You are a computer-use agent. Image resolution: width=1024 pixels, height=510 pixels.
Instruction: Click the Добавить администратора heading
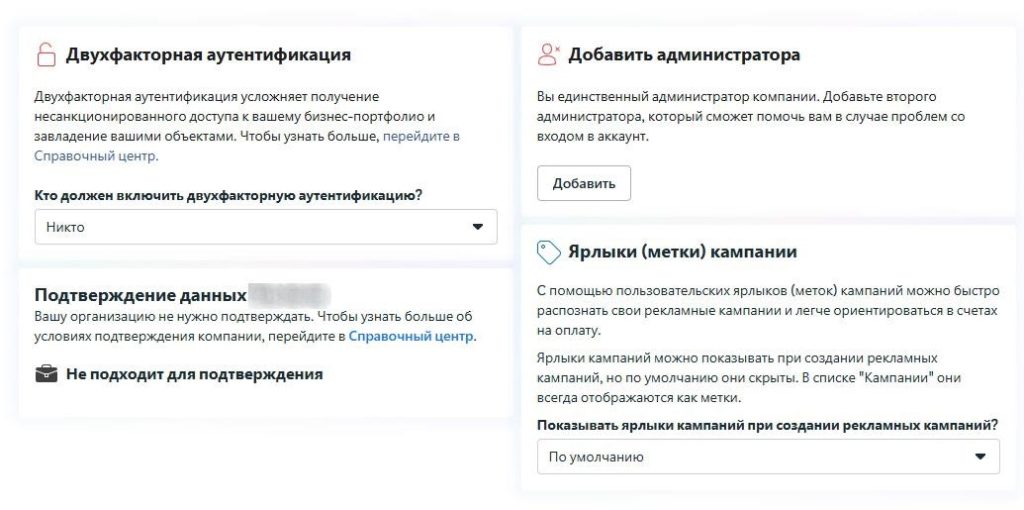pos(684,55)
